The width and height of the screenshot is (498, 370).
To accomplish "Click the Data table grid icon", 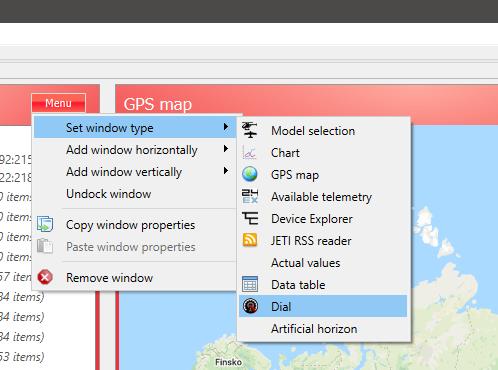I will (250, 284).
